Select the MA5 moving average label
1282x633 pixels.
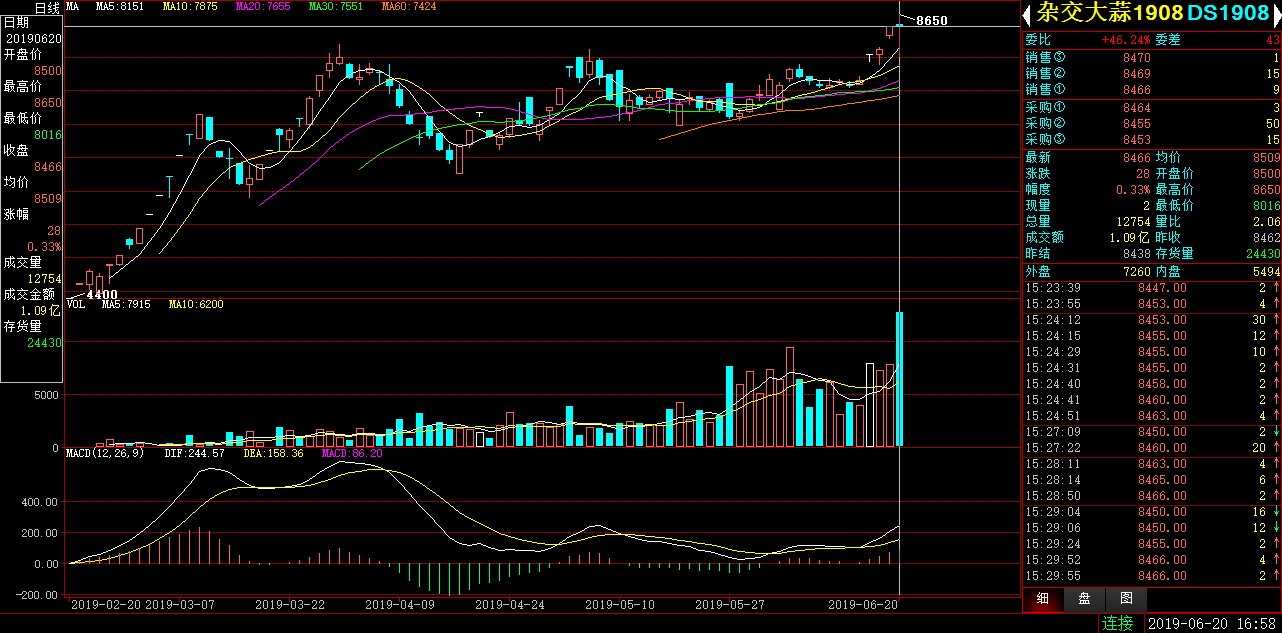(120, 7)
